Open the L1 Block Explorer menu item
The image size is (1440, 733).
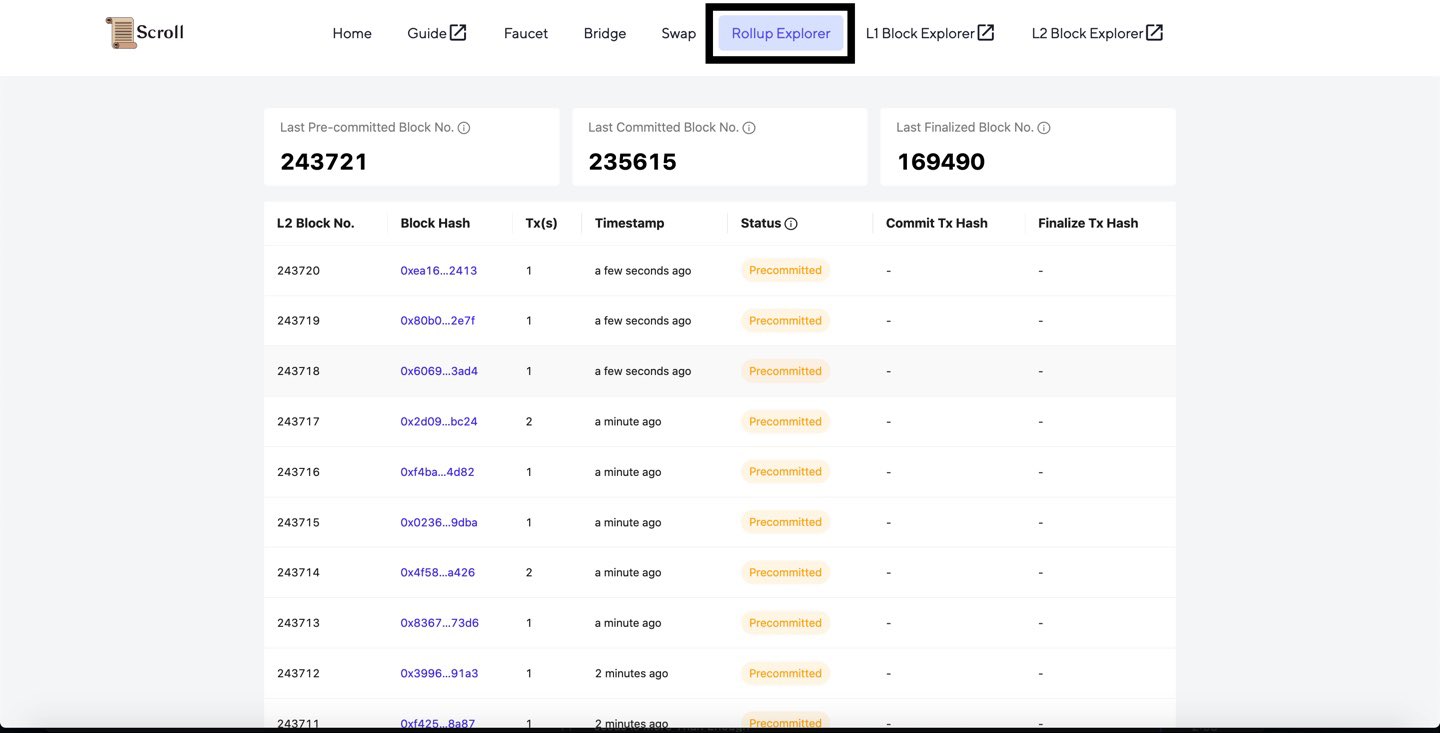(930, 33)
